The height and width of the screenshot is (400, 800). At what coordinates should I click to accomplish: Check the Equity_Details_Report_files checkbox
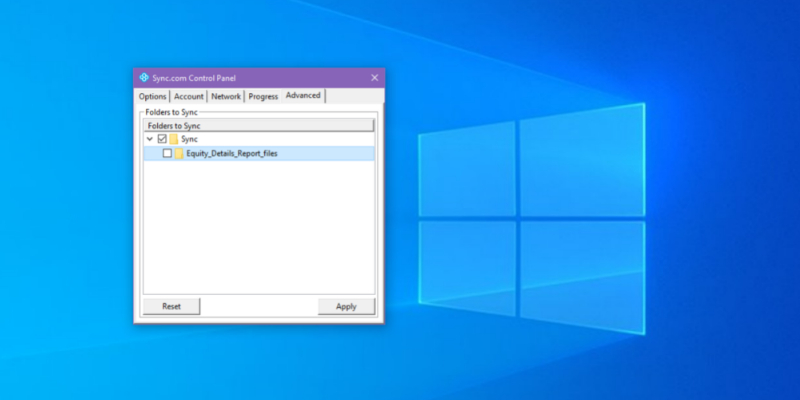point(167,153)
